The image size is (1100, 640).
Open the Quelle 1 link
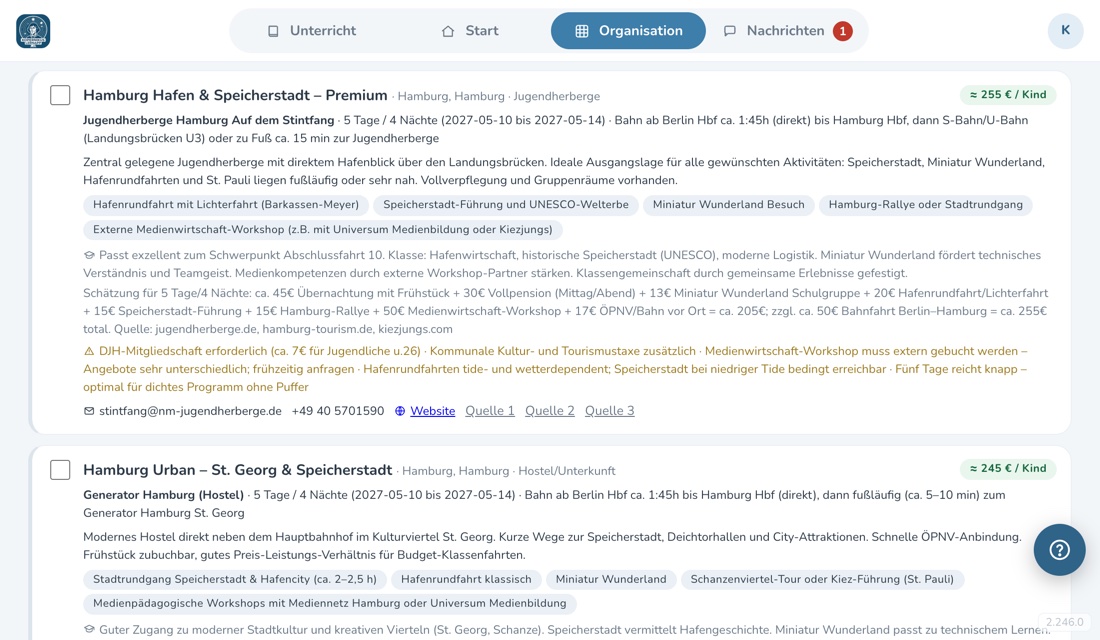pos(490,411)
